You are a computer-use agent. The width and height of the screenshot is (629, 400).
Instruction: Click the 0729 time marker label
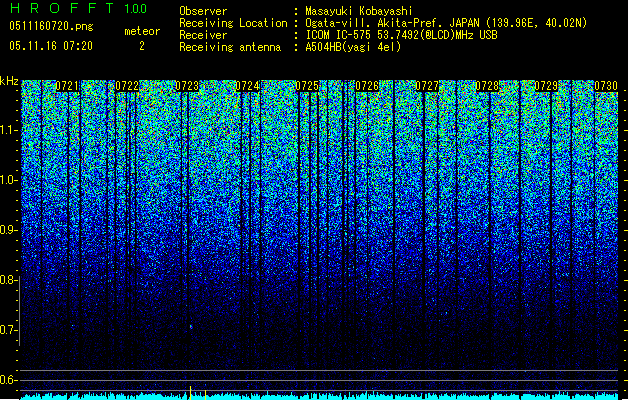[x=546, y=86]
